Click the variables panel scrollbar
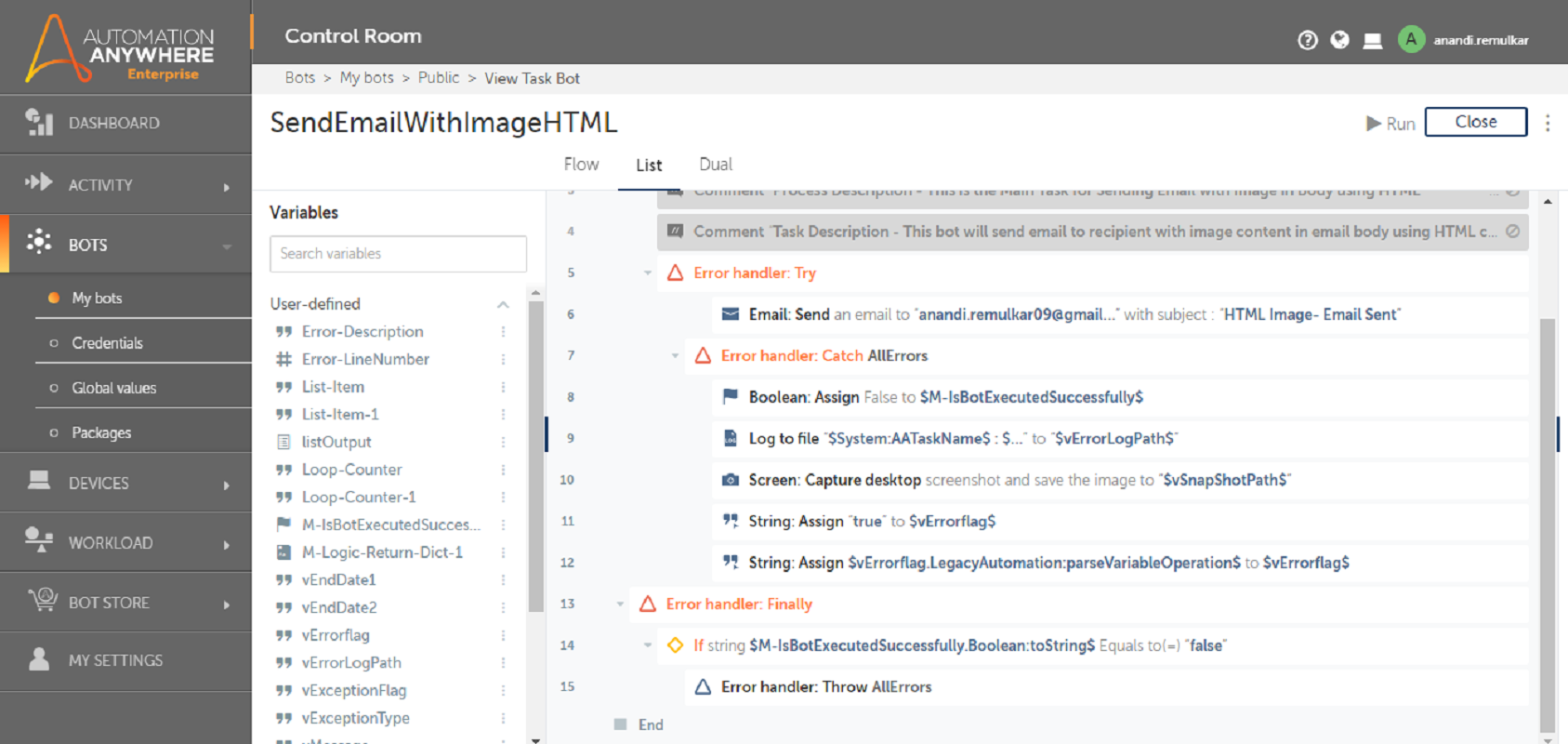 coord(535,456)
